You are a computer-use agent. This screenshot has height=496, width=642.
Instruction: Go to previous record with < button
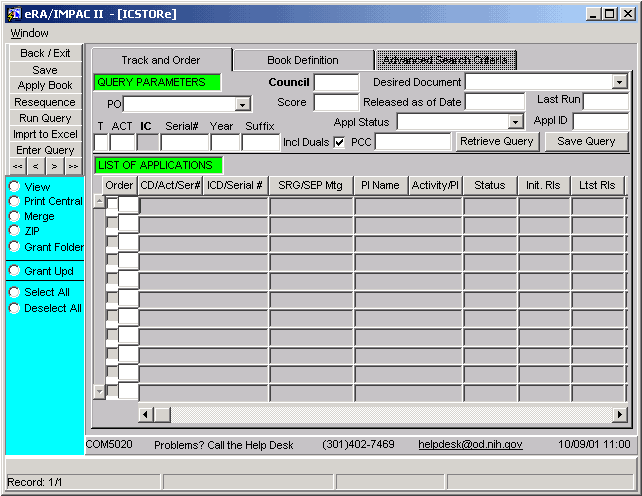[36, 166]
